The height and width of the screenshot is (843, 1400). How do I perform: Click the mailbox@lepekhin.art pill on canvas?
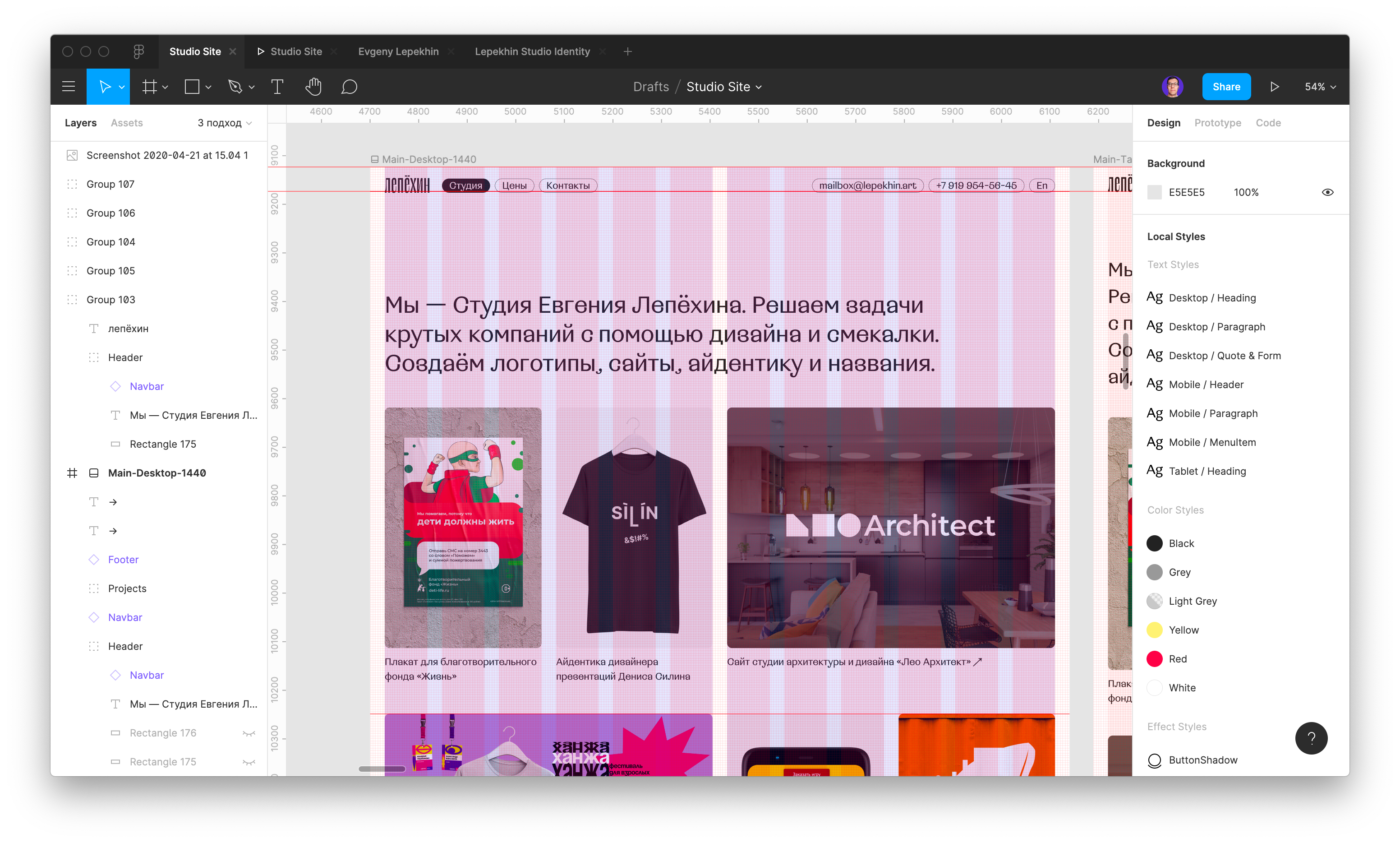click(x=867, y=185)
